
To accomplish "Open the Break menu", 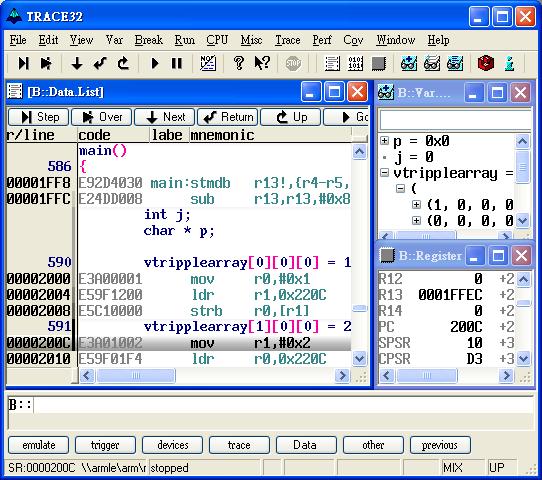I will click(x=149, y=40).
